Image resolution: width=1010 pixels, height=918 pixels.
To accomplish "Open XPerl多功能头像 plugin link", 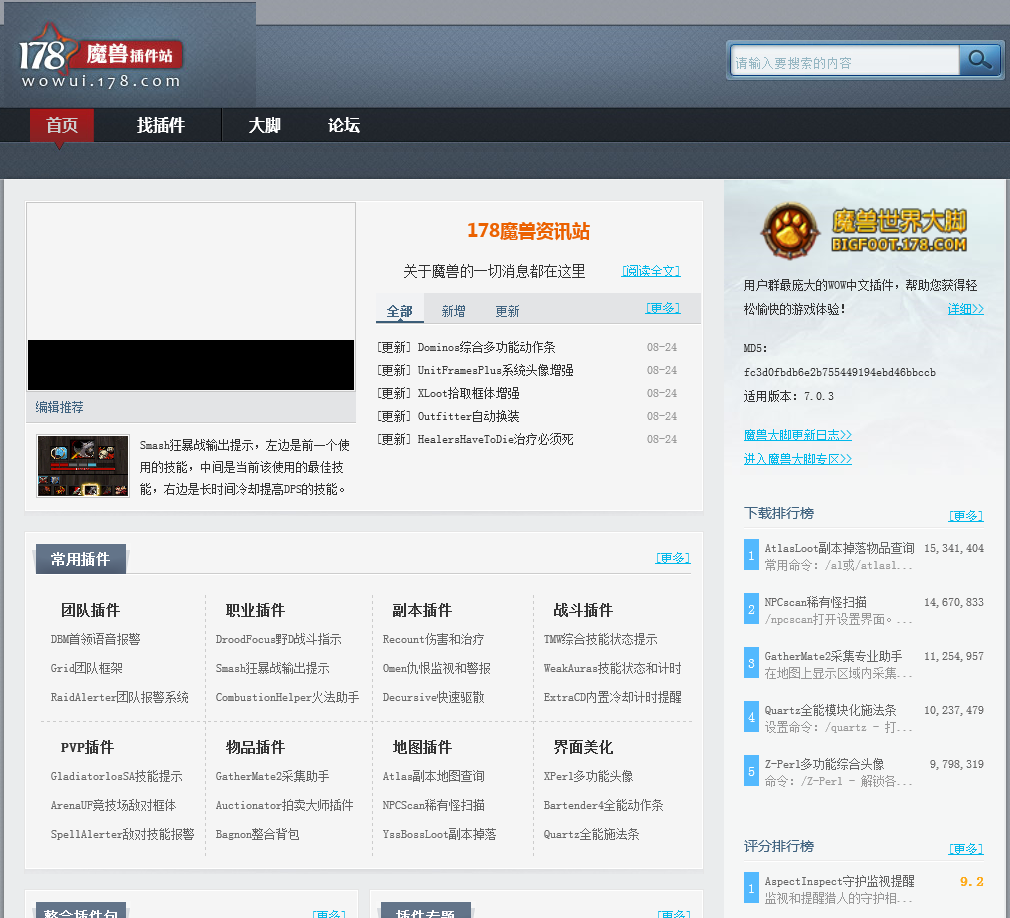I will pos(588,776).
